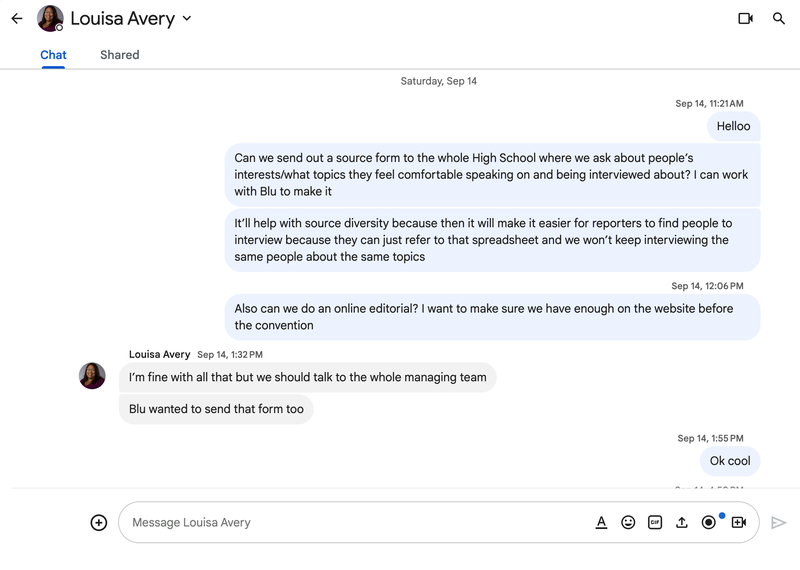Expand the Louisa Avery name dropdown

[187, 18]
